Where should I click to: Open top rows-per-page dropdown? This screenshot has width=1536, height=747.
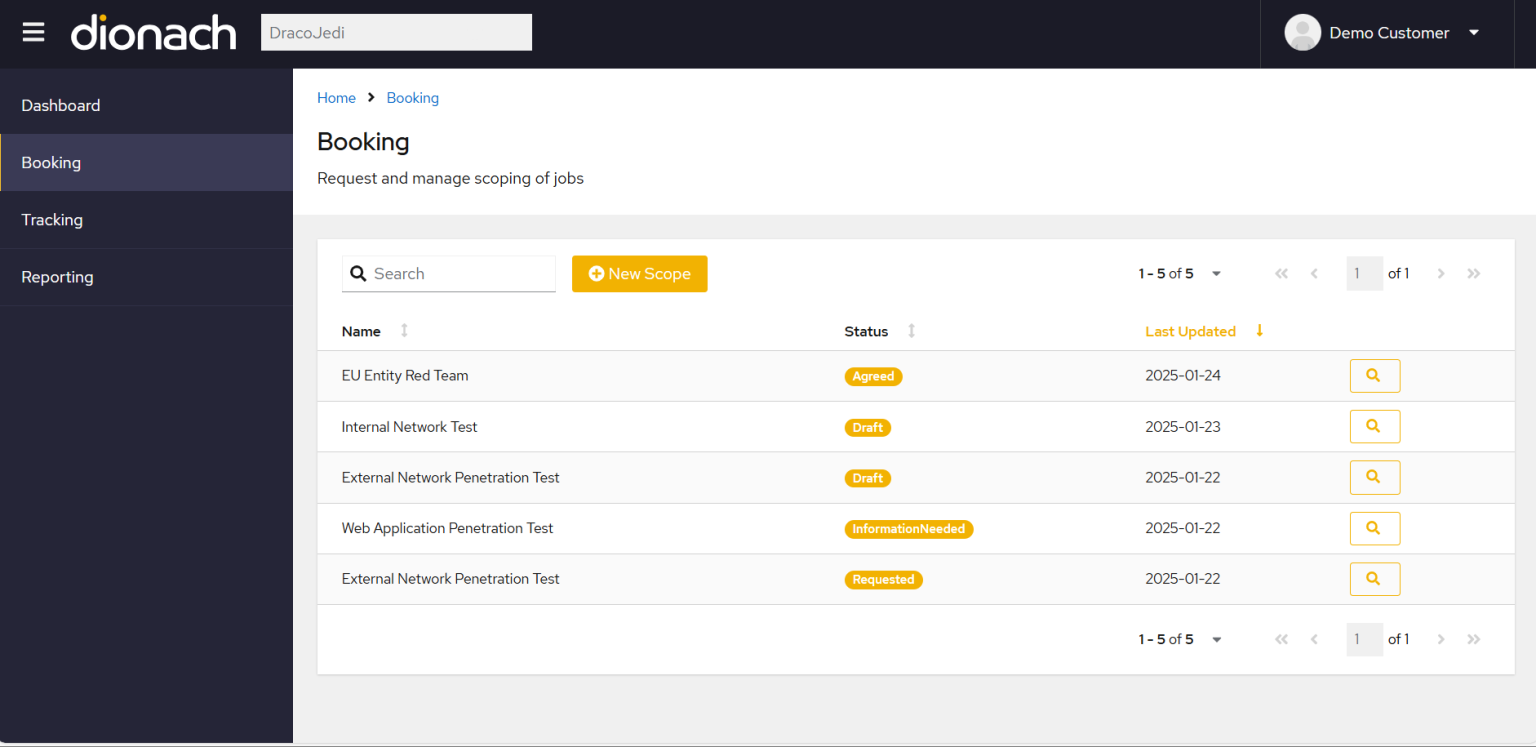[1216, 274]
